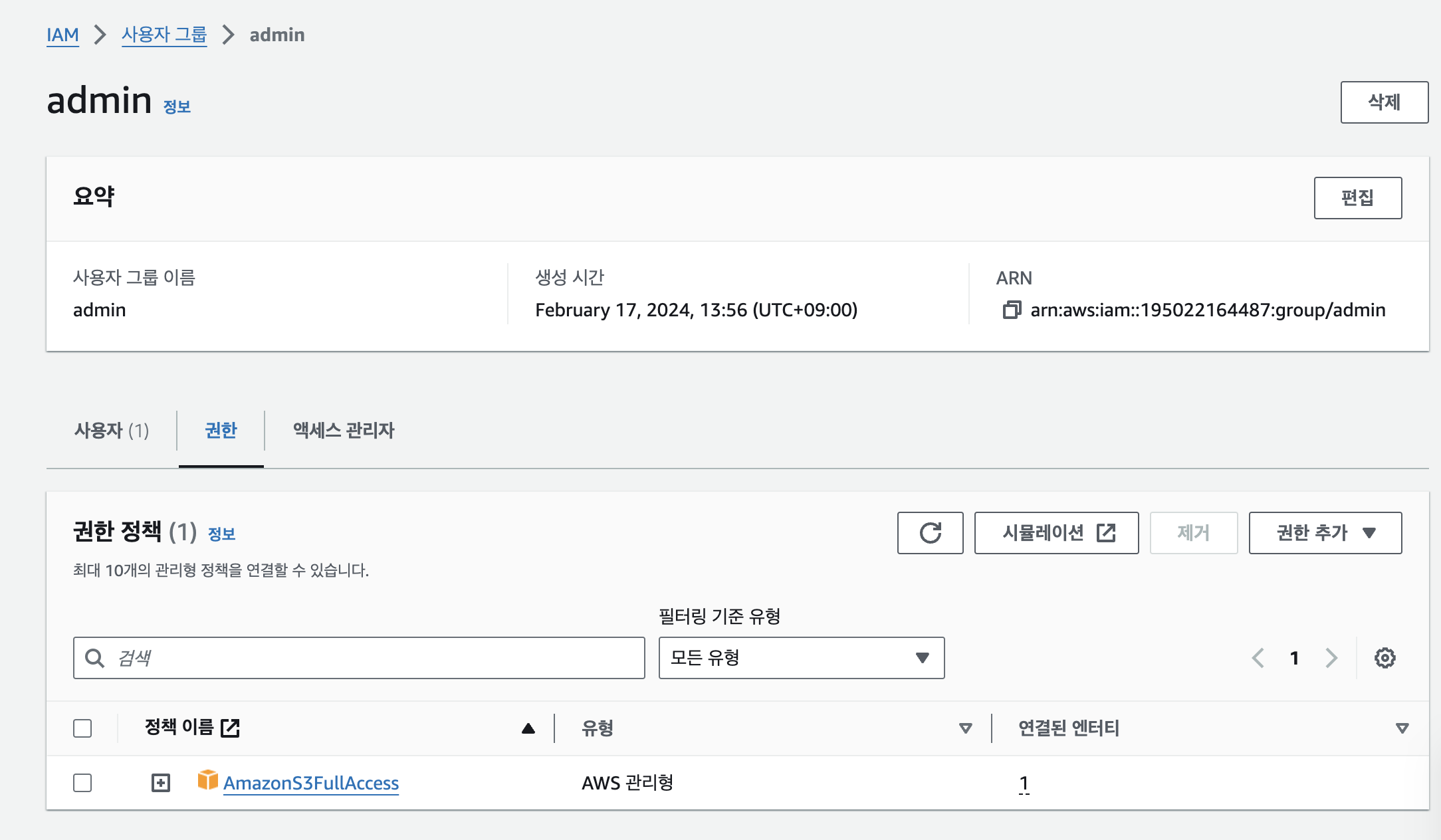Expand the AmazonS3FullAccess policy details
Image resolution: width=1441 pixels, height=840 pixels.
point(160,782)
